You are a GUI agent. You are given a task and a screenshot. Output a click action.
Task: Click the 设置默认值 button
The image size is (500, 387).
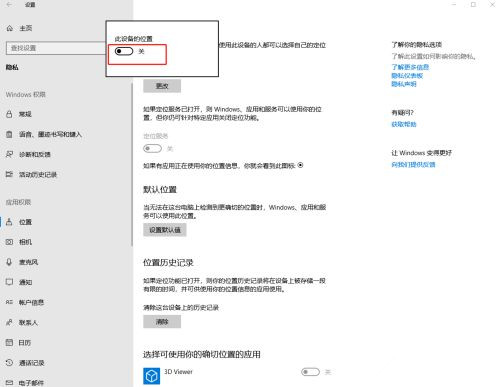click(165, 230)
